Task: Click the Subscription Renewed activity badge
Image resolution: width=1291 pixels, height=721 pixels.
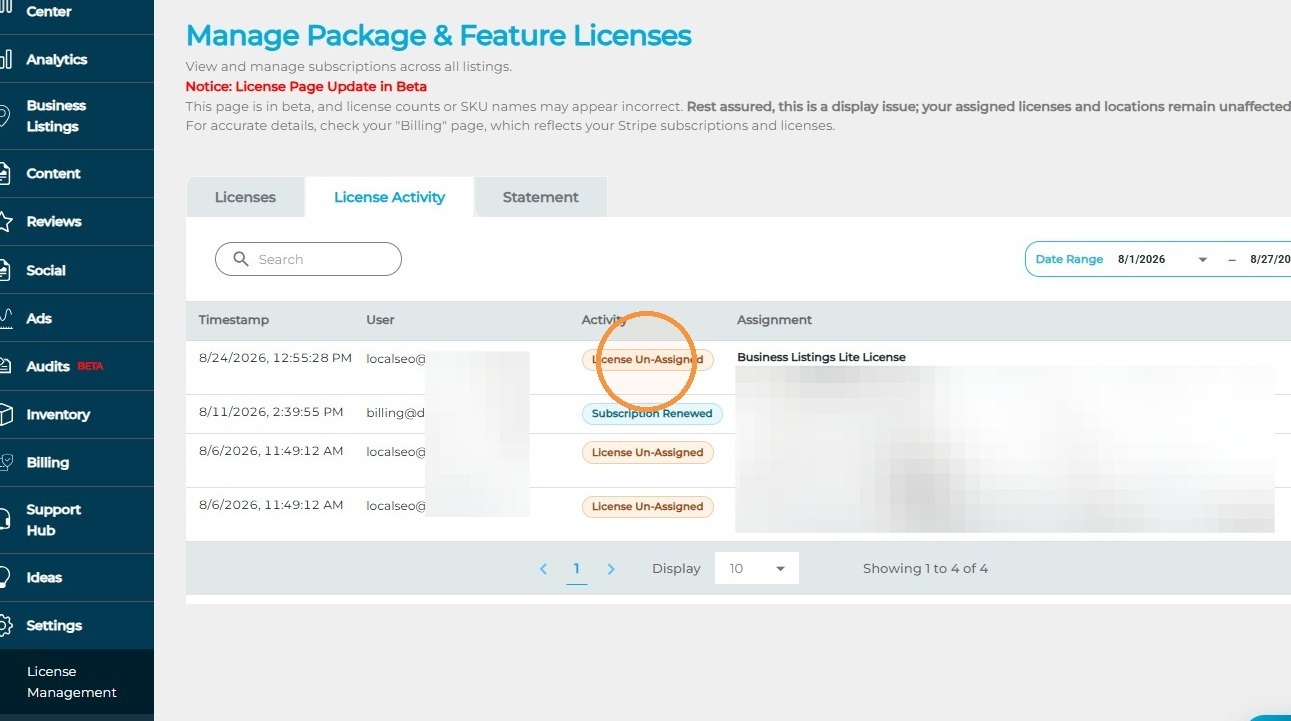Action: 652,413
